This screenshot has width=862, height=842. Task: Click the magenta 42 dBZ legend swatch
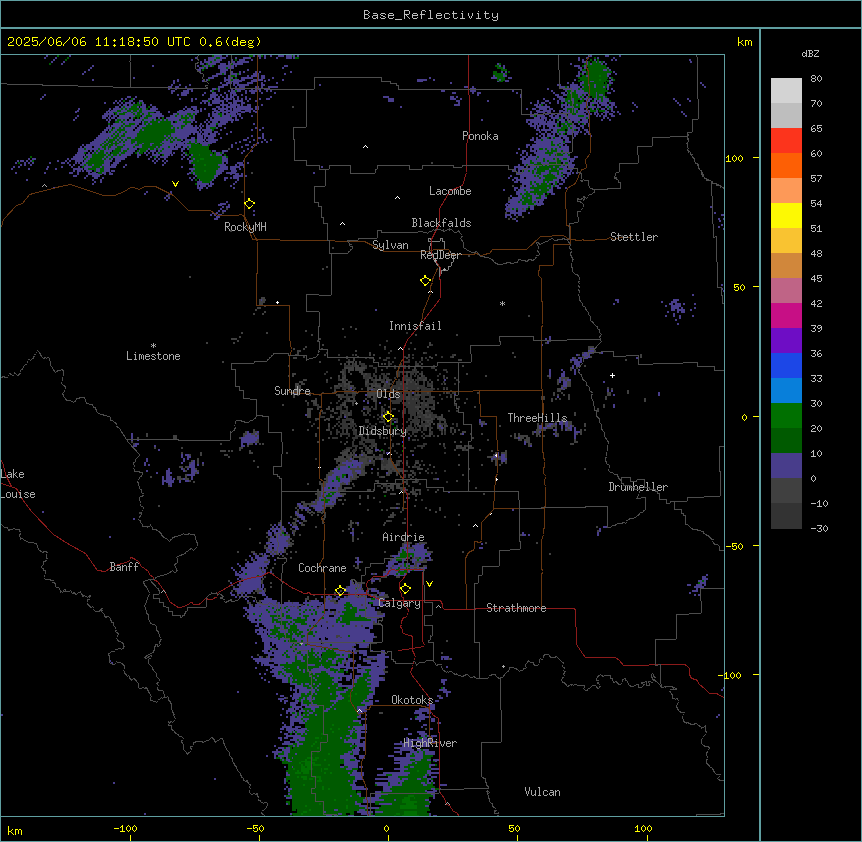(786, 315)
